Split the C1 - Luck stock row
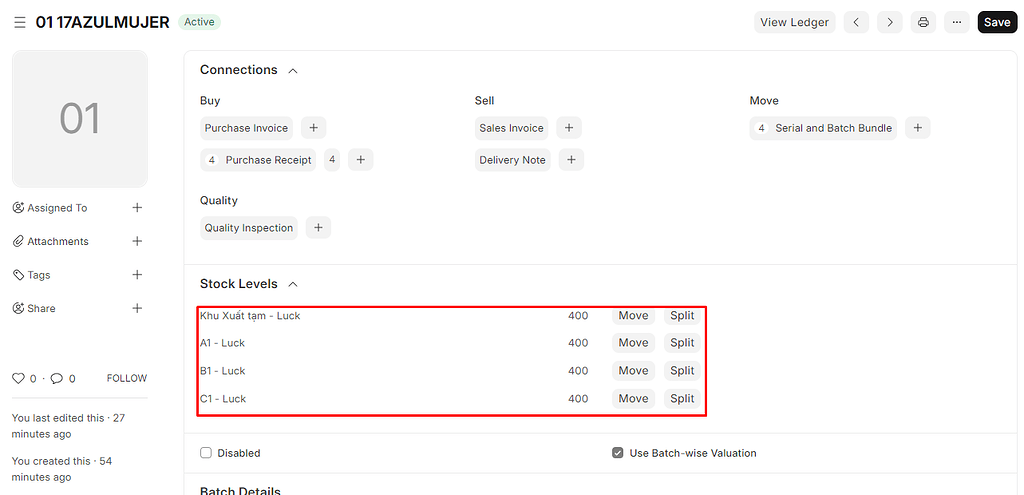The width and height of the screenshot is (1024, 495). [682, 398]
